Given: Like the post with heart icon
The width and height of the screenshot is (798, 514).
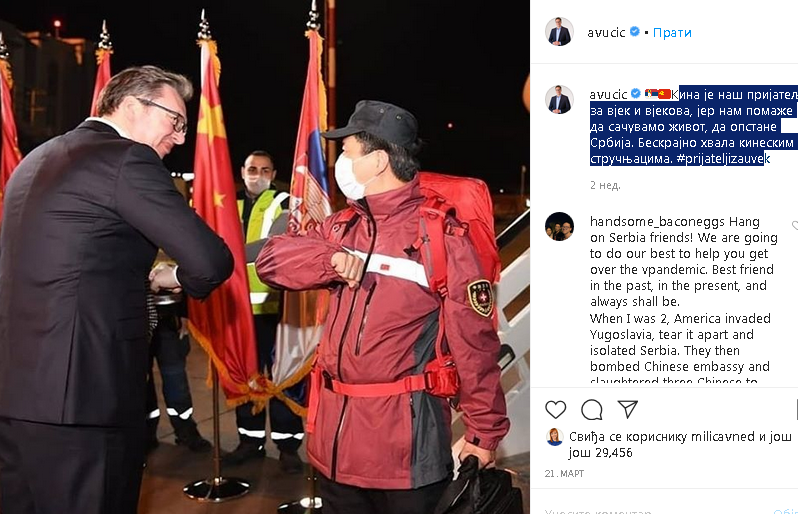Looking at the screenshot, I should click(x=555, y=410).
